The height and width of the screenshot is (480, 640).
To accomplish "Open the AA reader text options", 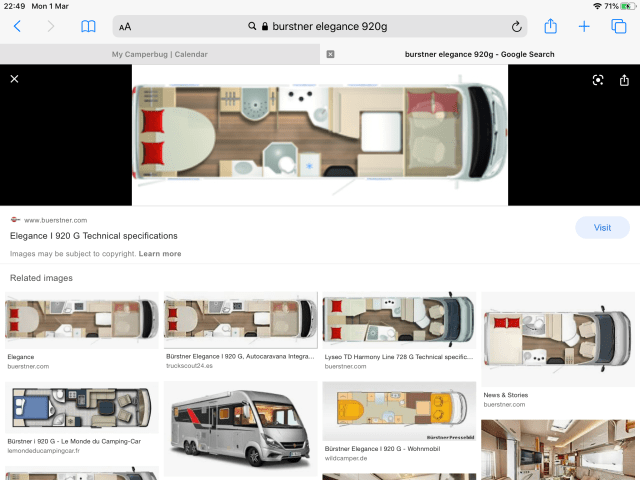I will point(125,27).
